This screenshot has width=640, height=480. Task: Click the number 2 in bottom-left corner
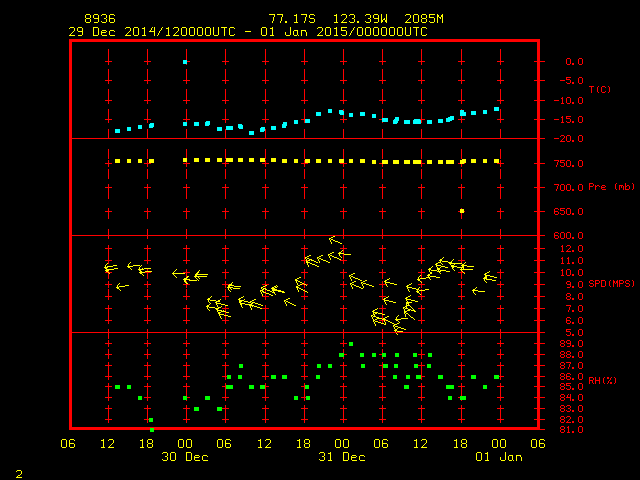(18, 471)
